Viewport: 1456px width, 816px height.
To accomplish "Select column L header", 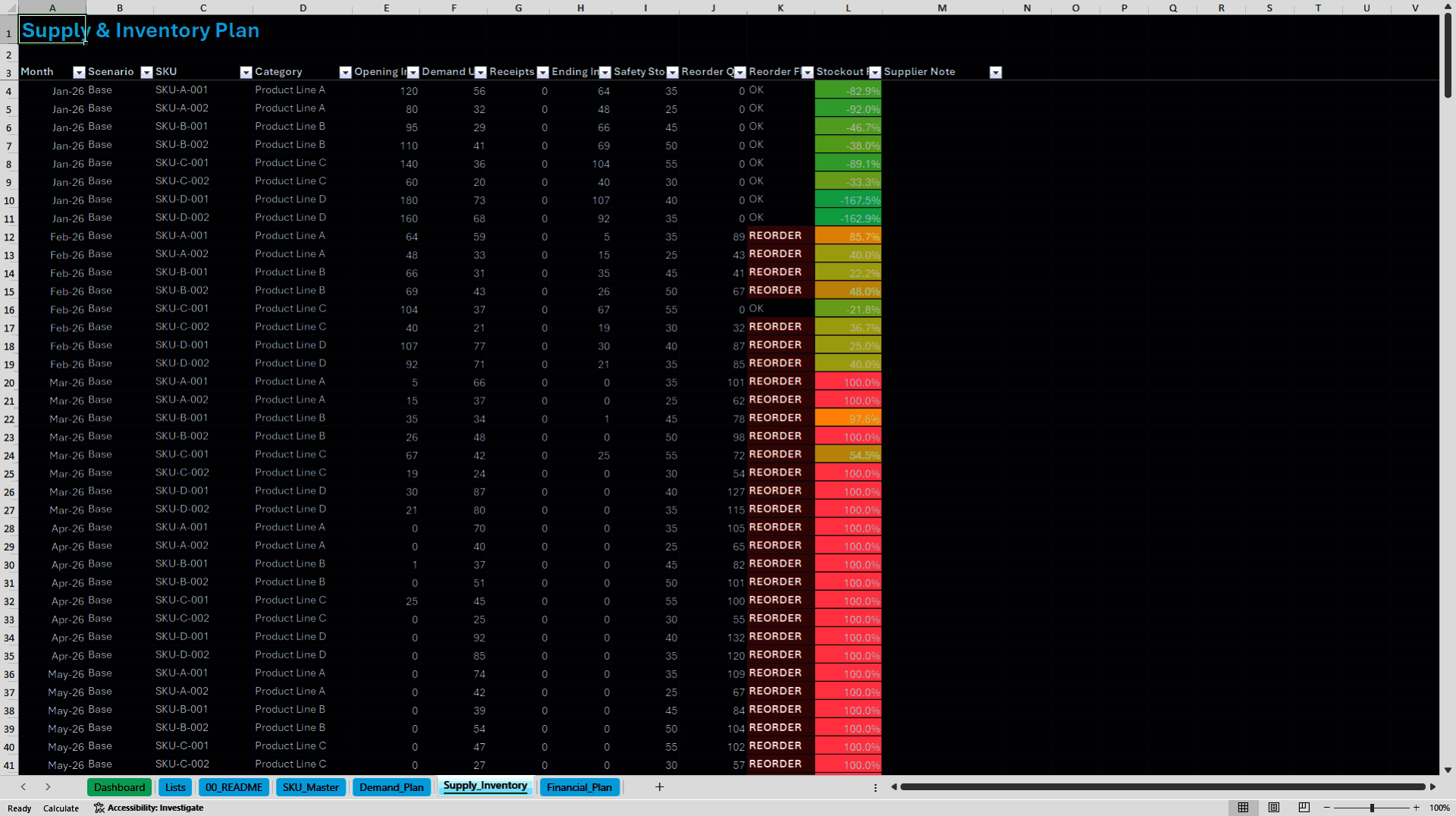I will tap(848, 8).
